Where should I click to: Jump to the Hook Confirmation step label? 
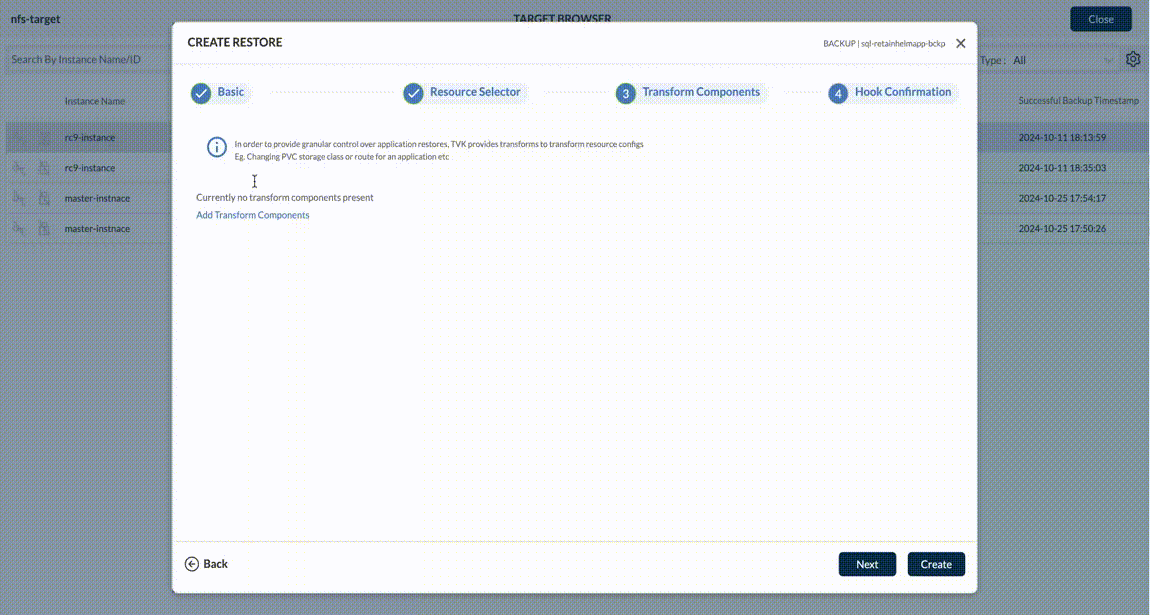(x=902, y=92)
